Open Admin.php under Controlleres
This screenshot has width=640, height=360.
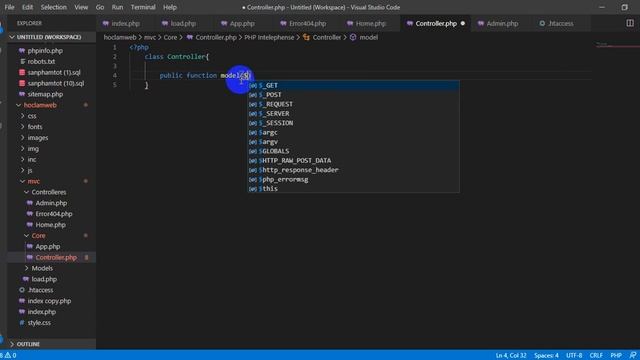click(x=51, y=203)
